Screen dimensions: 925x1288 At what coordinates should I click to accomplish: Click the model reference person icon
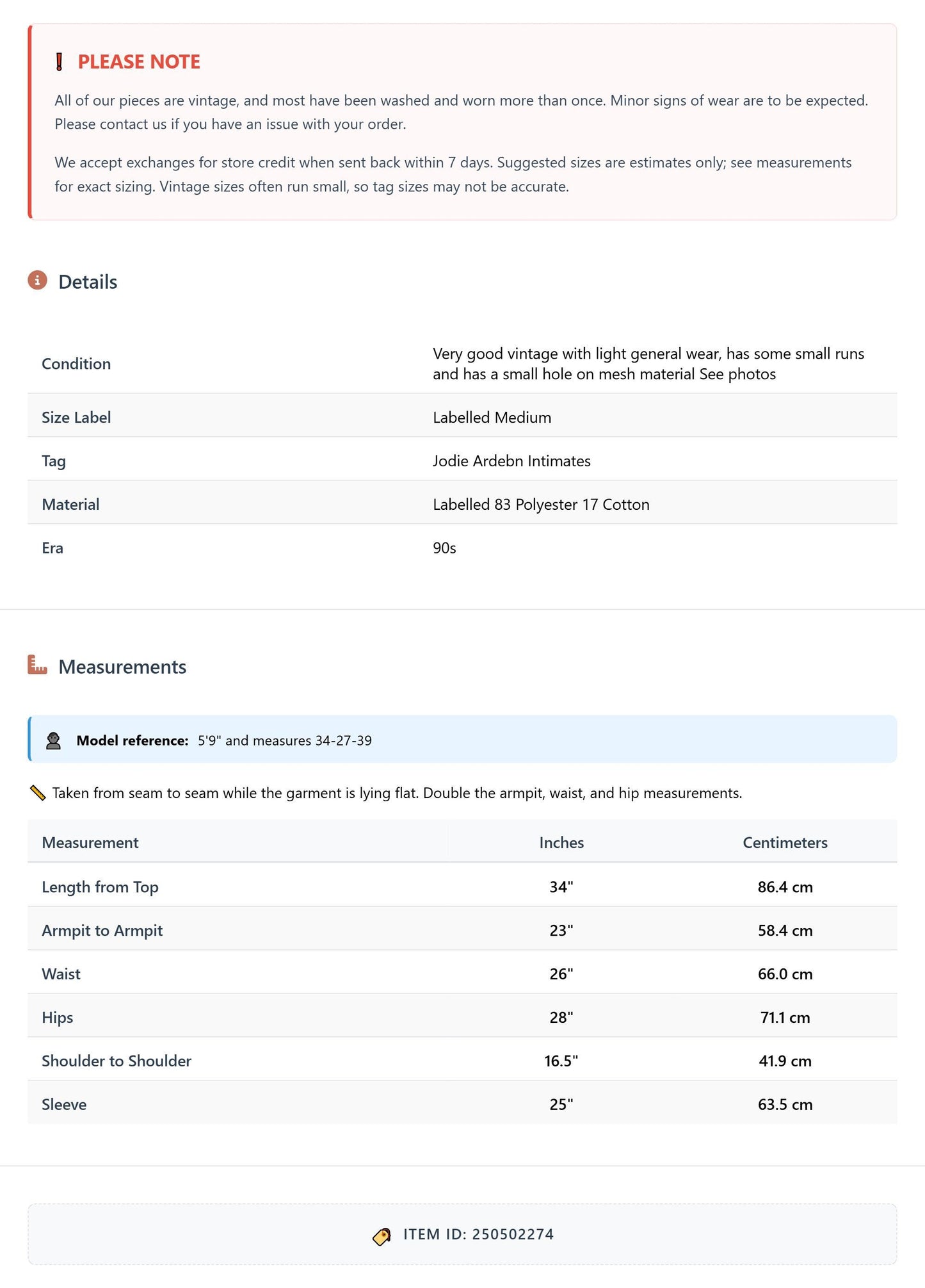54,740
